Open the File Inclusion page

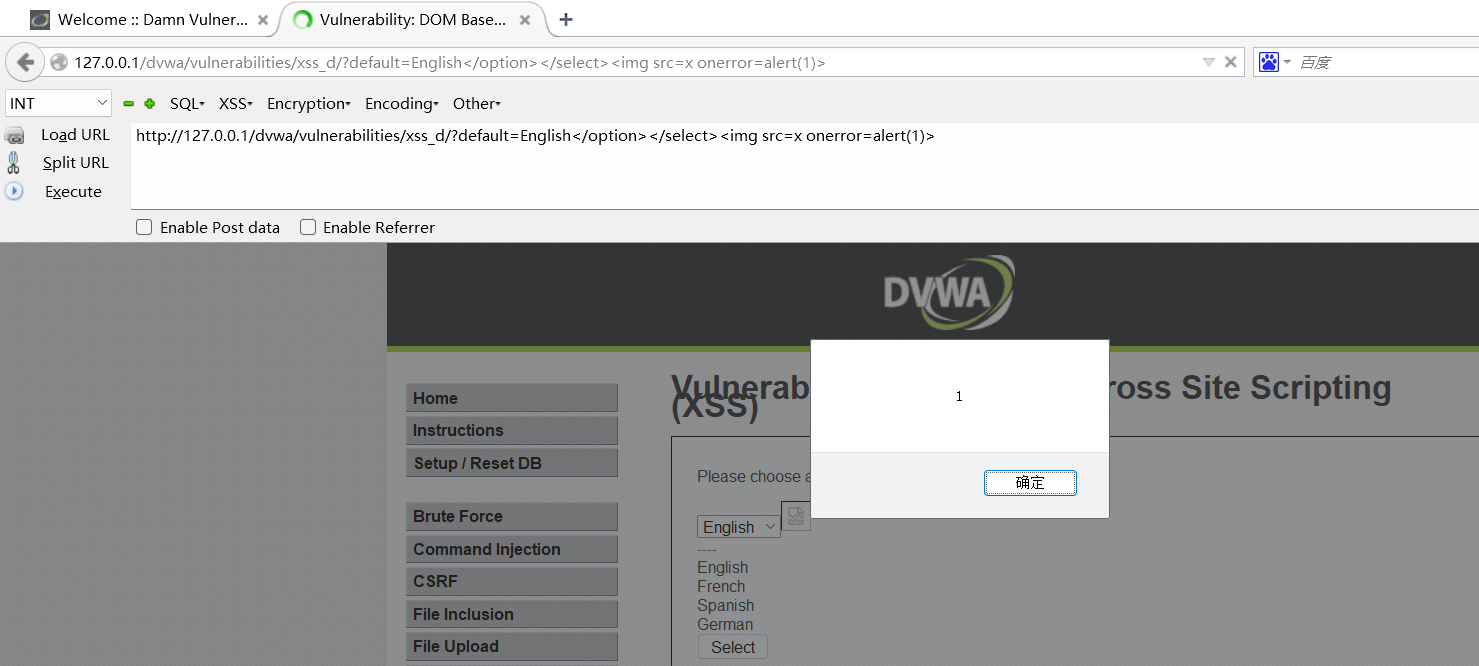coord(512,614)
